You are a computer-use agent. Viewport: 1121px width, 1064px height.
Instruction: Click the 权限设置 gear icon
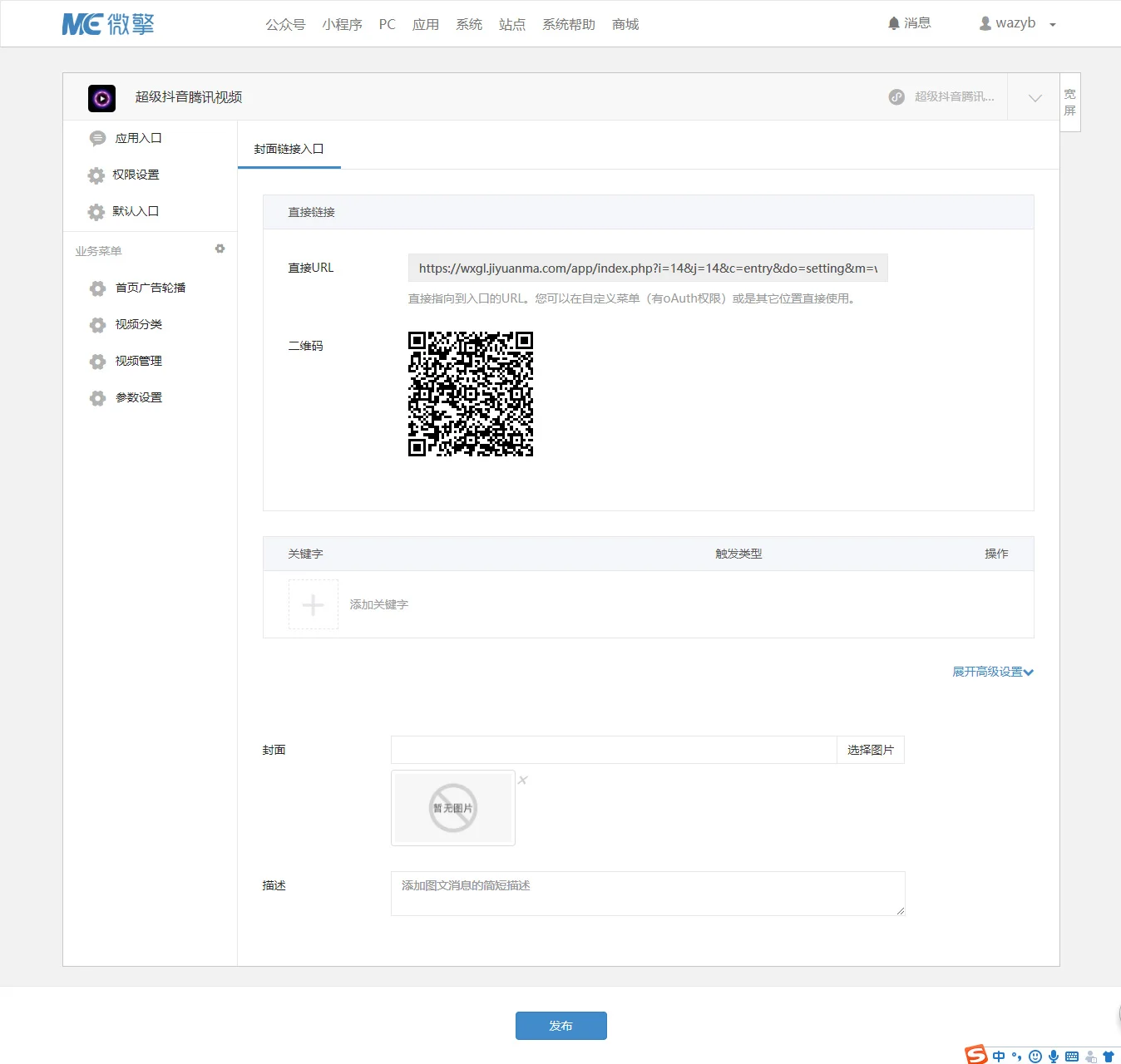pyautogui.click(x=96, y=175)
